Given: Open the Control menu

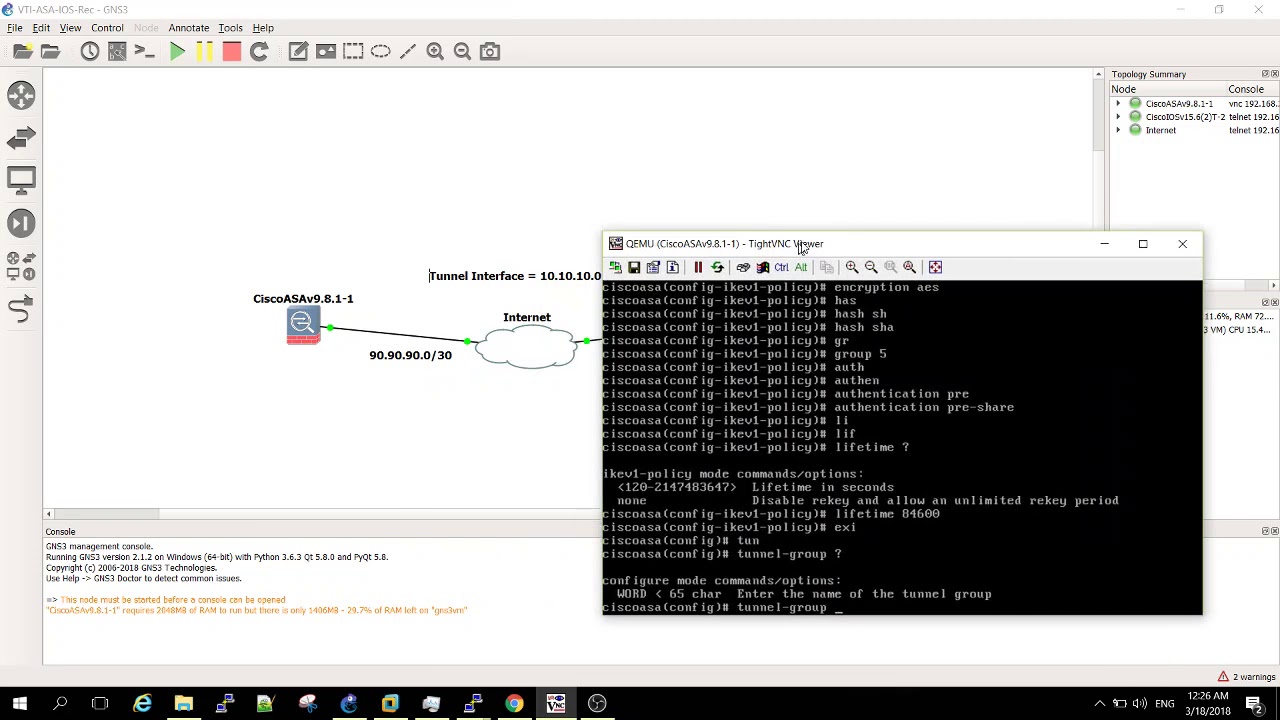Looking at the screenshot, I should (x=107, y=28).
